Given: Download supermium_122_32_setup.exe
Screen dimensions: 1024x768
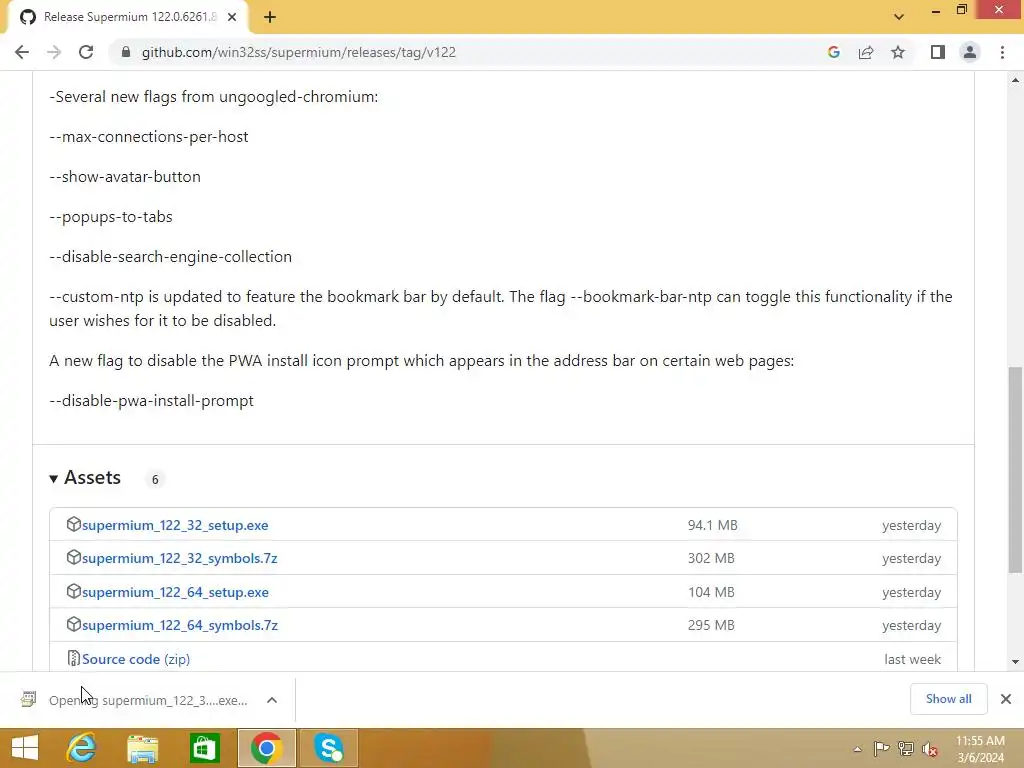Looking at the screenshot, I should pyautogui.click(x=175, y=525).
